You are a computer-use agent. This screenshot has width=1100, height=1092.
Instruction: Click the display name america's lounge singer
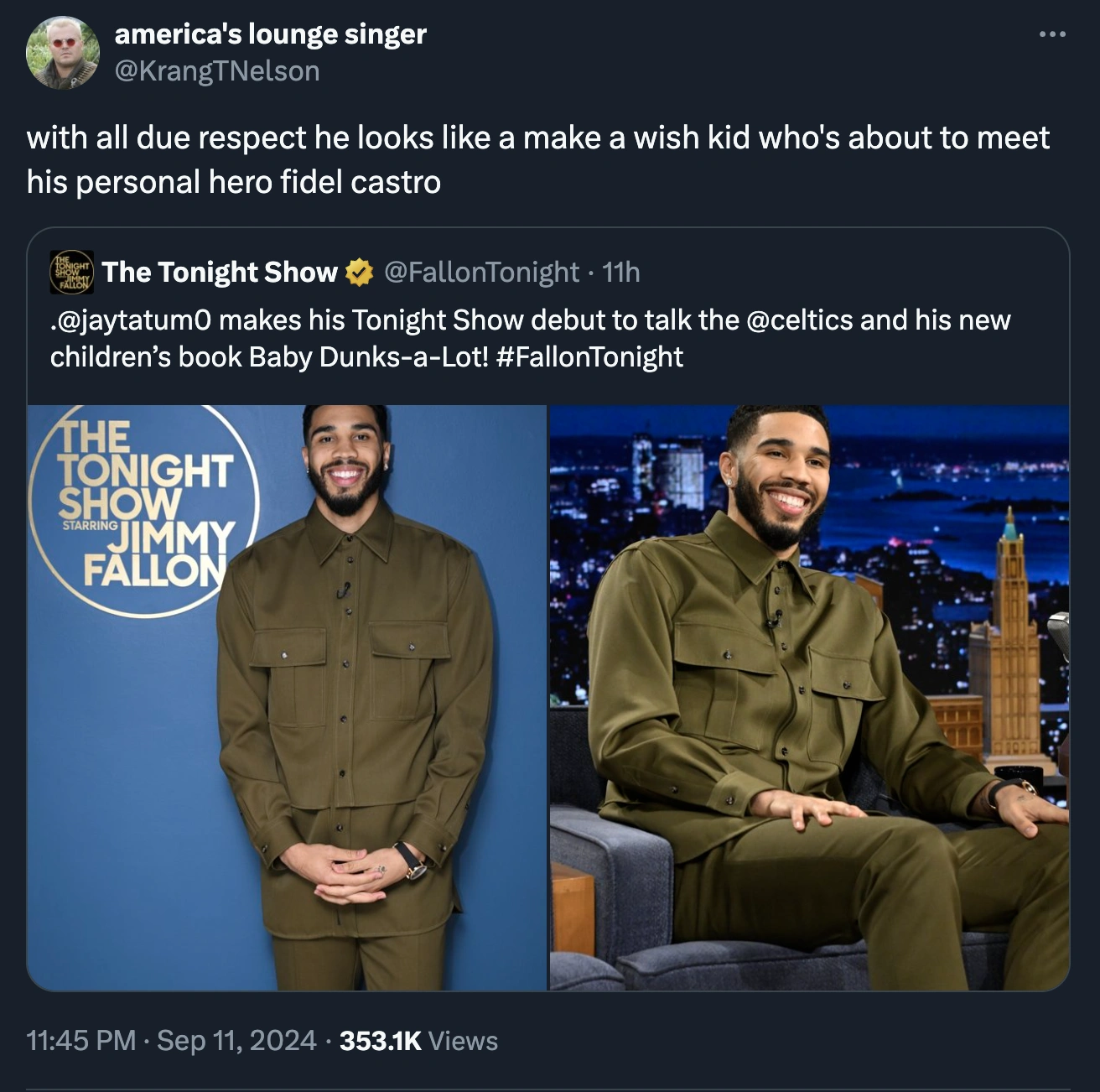(270, 34)
